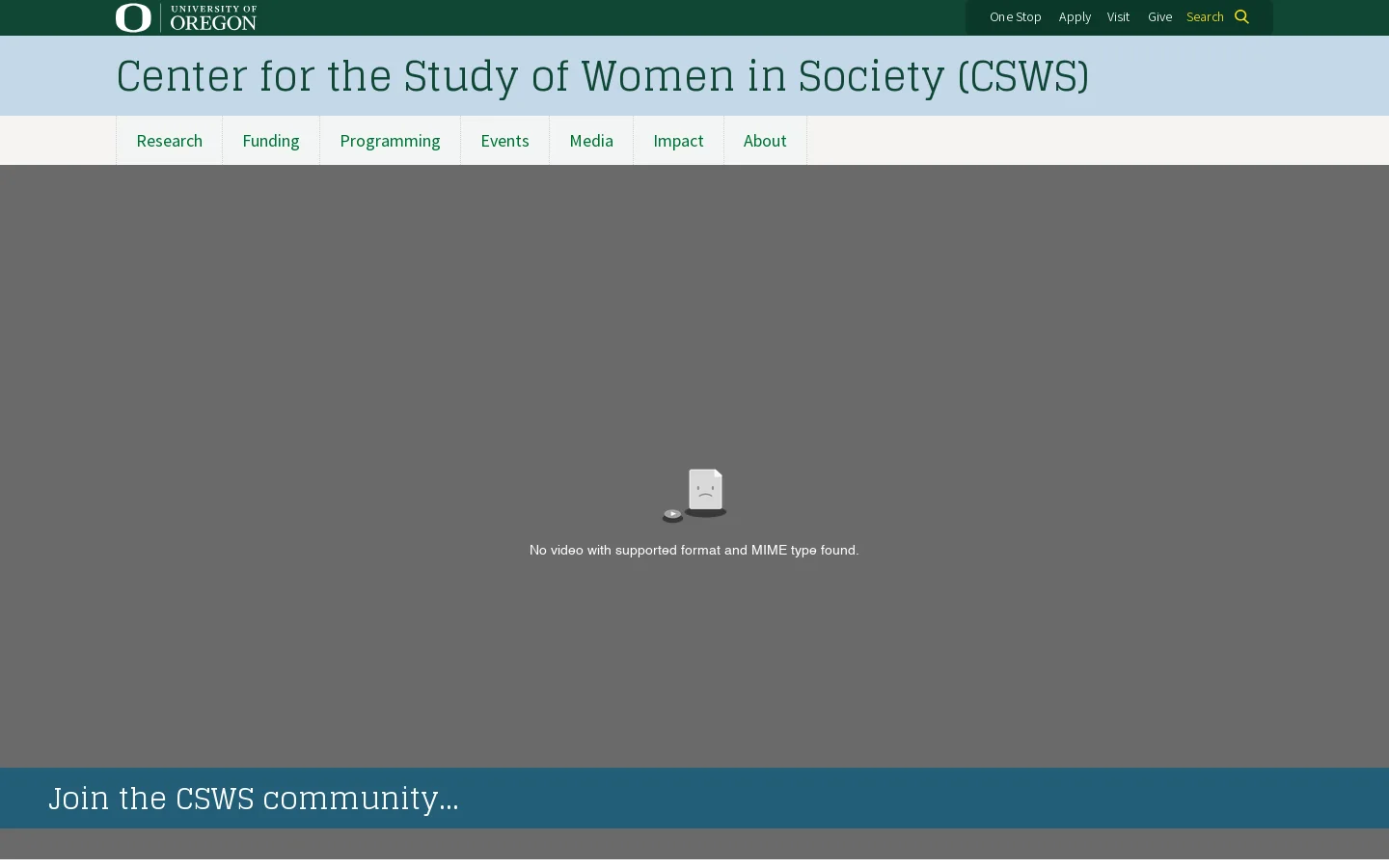Open the Apply link
This screenshot has height=868, width=1389.
click(x=1075, y=16)
